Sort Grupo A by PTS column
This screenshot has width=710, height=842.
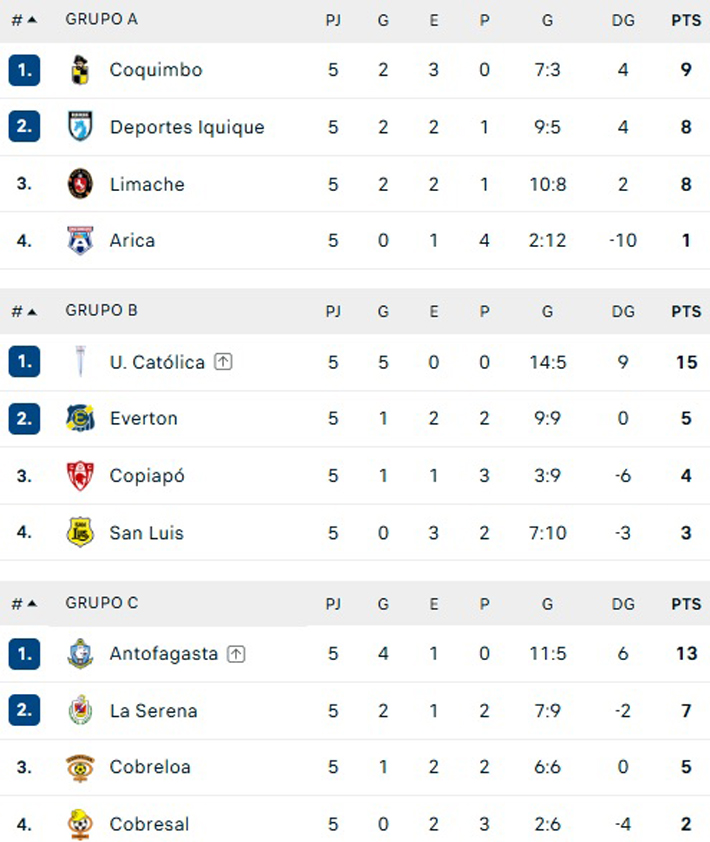tap(686, 20)
